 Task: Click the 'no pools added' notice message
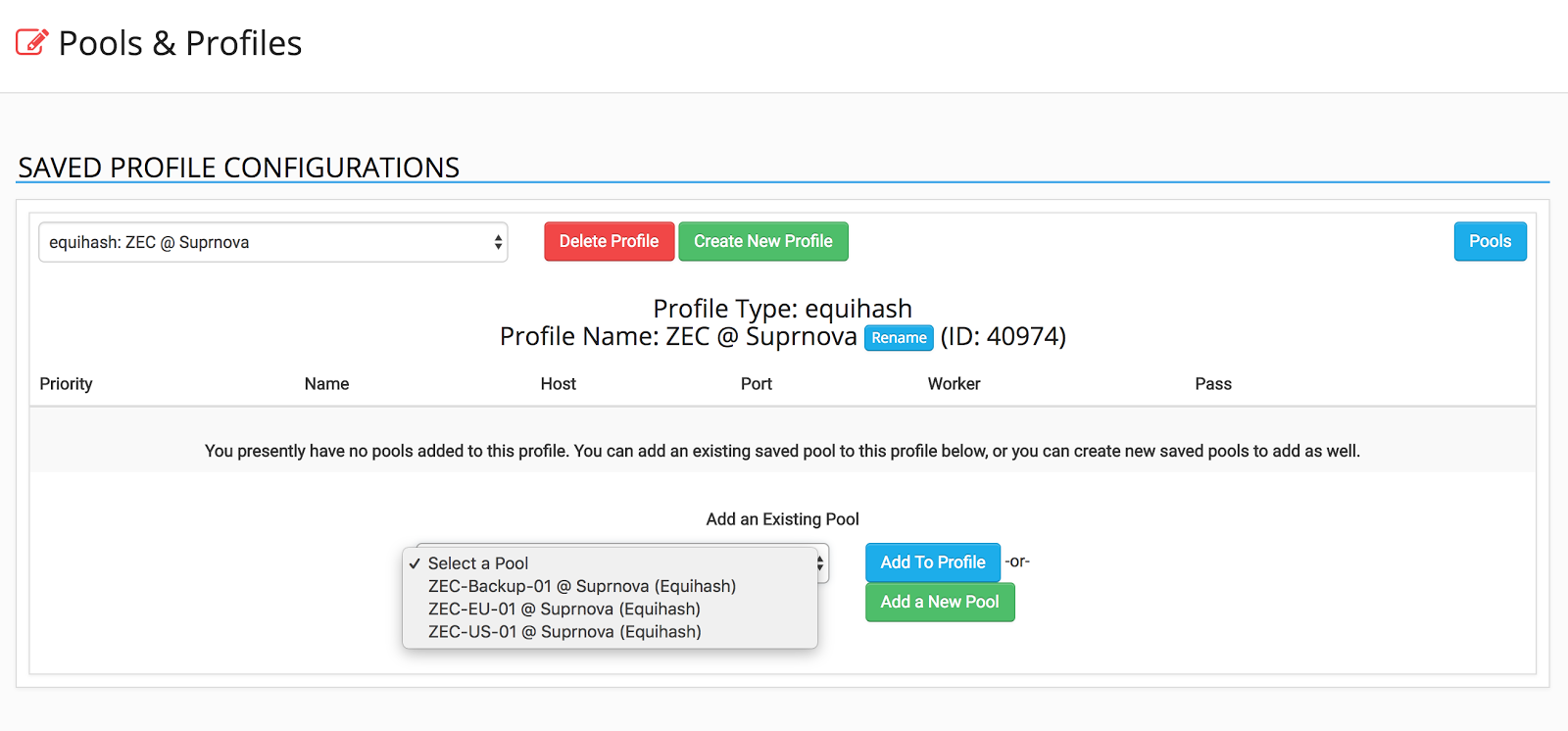click(x=783, y=451)
